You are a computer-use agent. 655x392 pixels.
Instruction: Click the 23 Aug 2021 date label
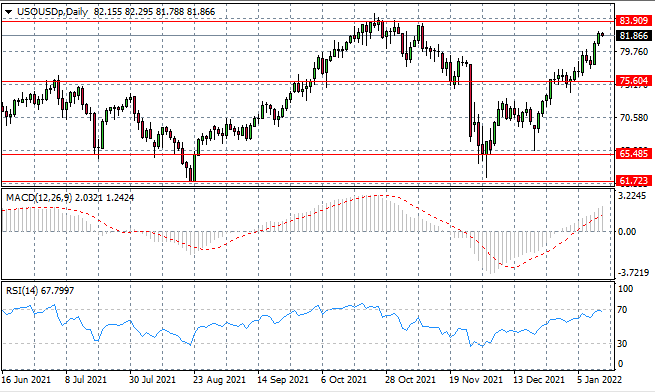click(219, 380)
